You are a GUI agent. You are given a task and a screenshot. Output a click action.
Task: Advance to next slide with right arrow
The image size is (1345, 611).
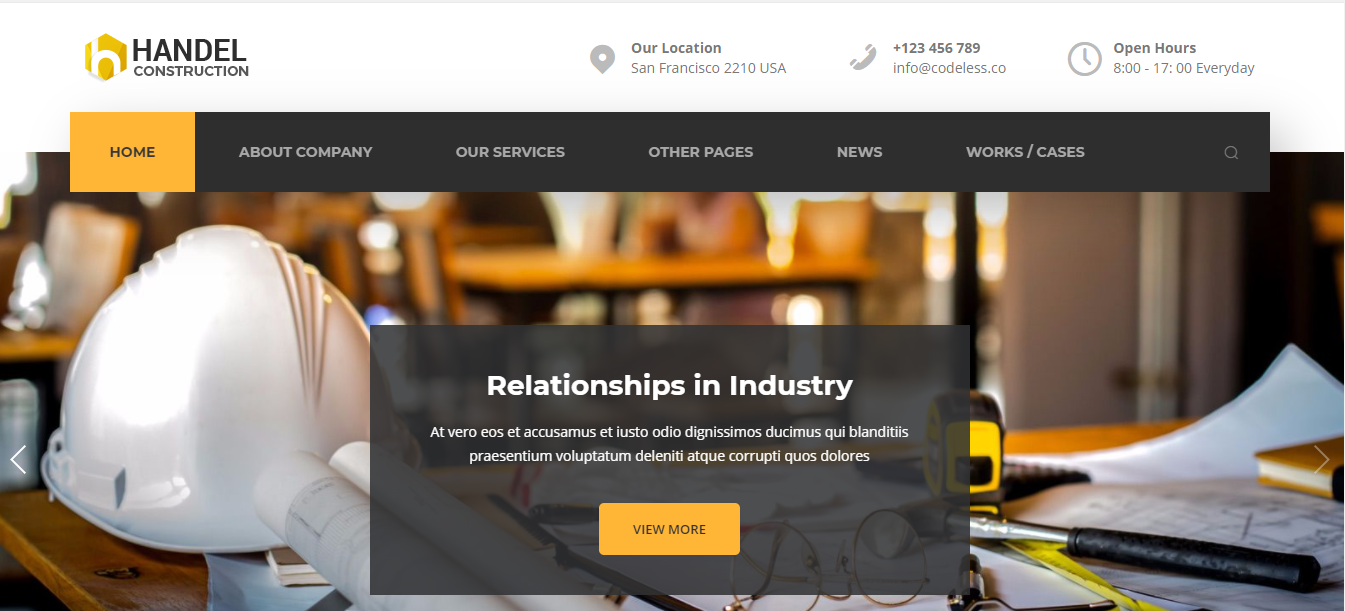point(1321,459)
